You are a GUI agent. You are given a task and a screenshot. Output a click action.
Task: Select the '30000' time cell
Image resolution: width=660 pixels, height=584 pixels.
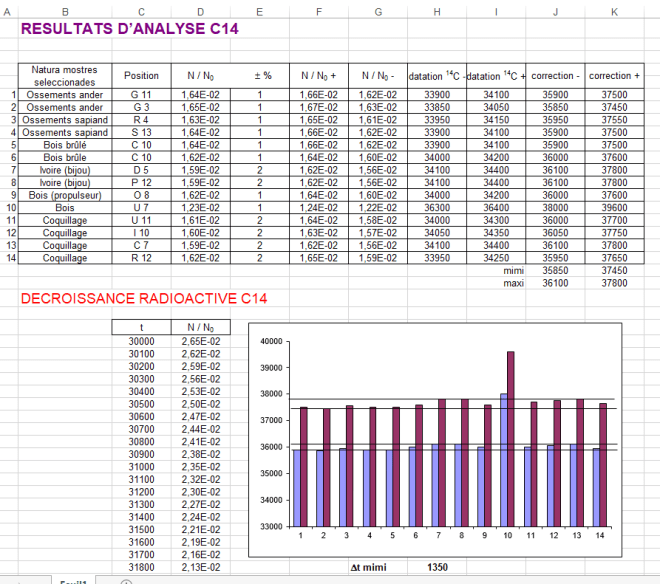pyautogui.click(x=141, y=341)
